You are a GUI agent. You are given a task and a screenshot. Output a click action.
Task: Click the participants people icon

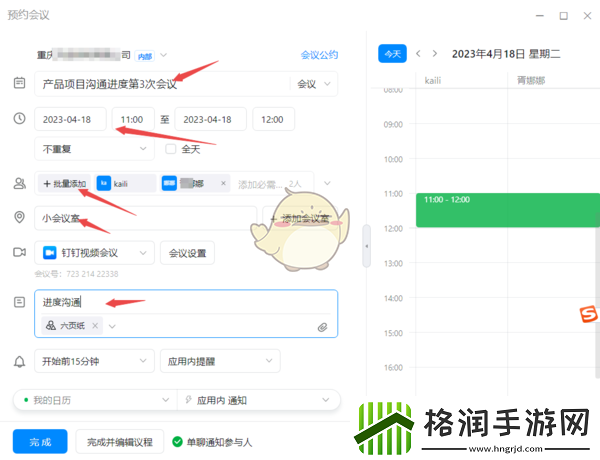20,183
